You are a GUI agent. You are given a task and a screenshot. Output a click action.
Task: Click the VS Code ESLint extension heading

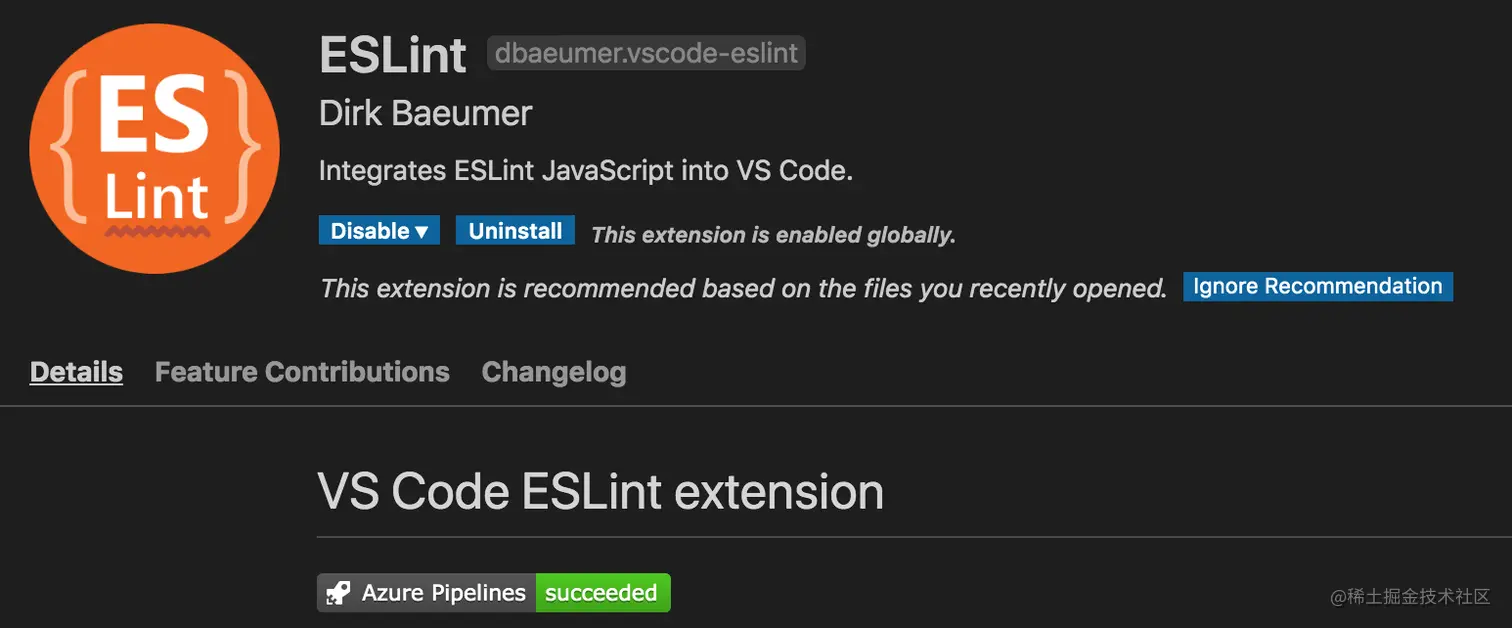click(600, 492)
